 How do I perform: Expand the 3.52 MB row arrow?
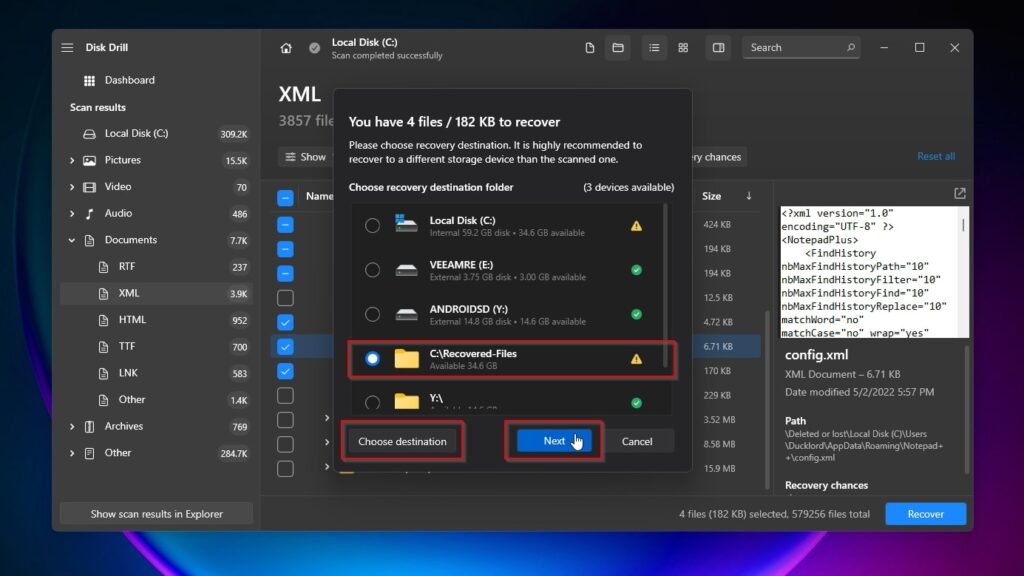tap(327, 418)
